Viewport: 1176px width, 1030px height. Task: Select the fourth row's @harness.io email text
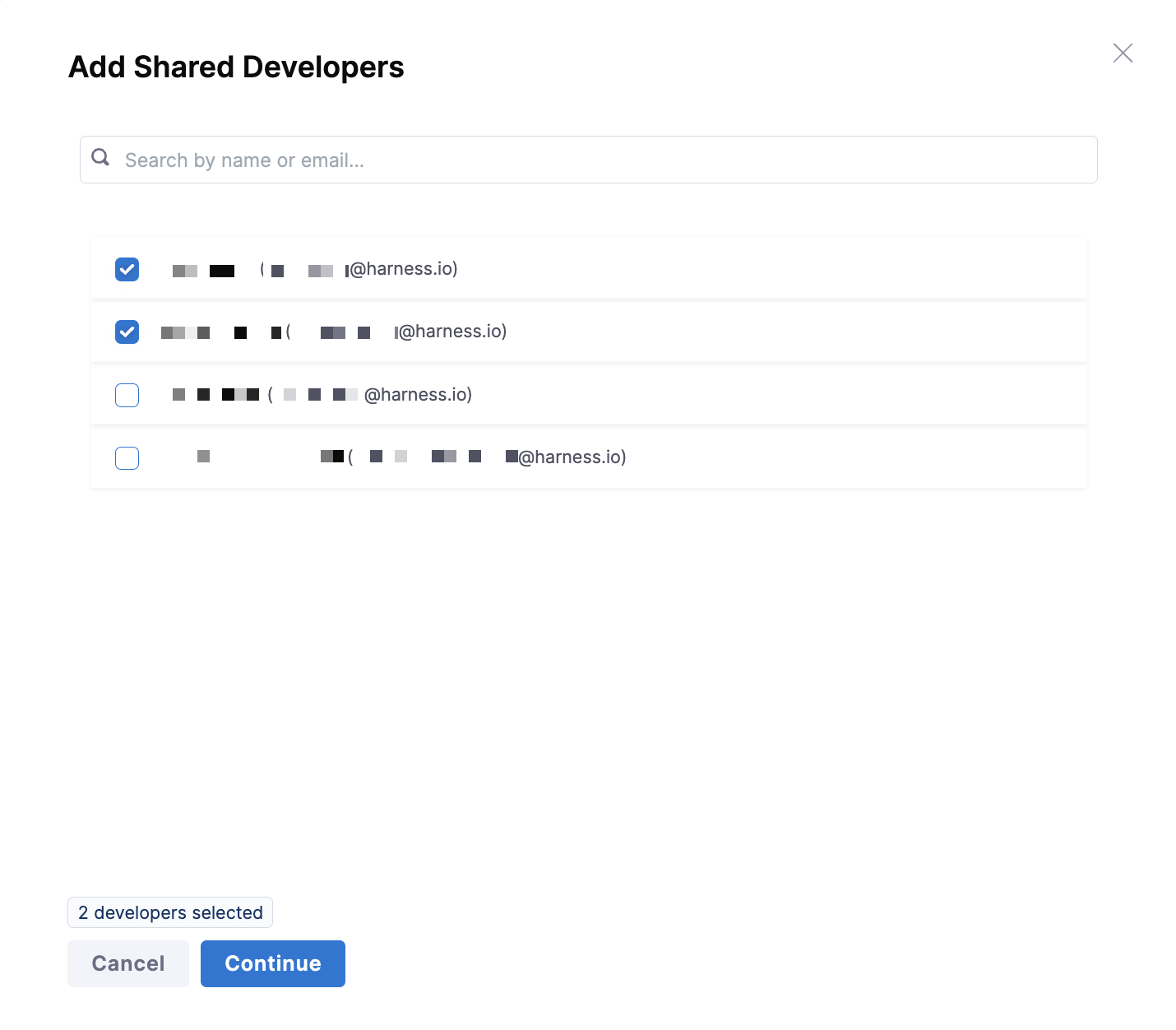click(x=572, y=458)
